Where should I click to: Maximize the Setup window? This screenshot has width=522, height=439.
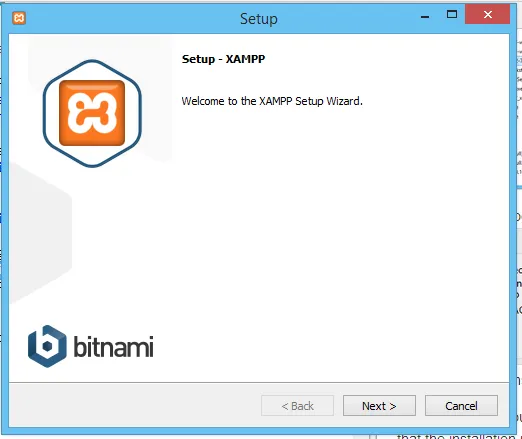tap(452, 14)
